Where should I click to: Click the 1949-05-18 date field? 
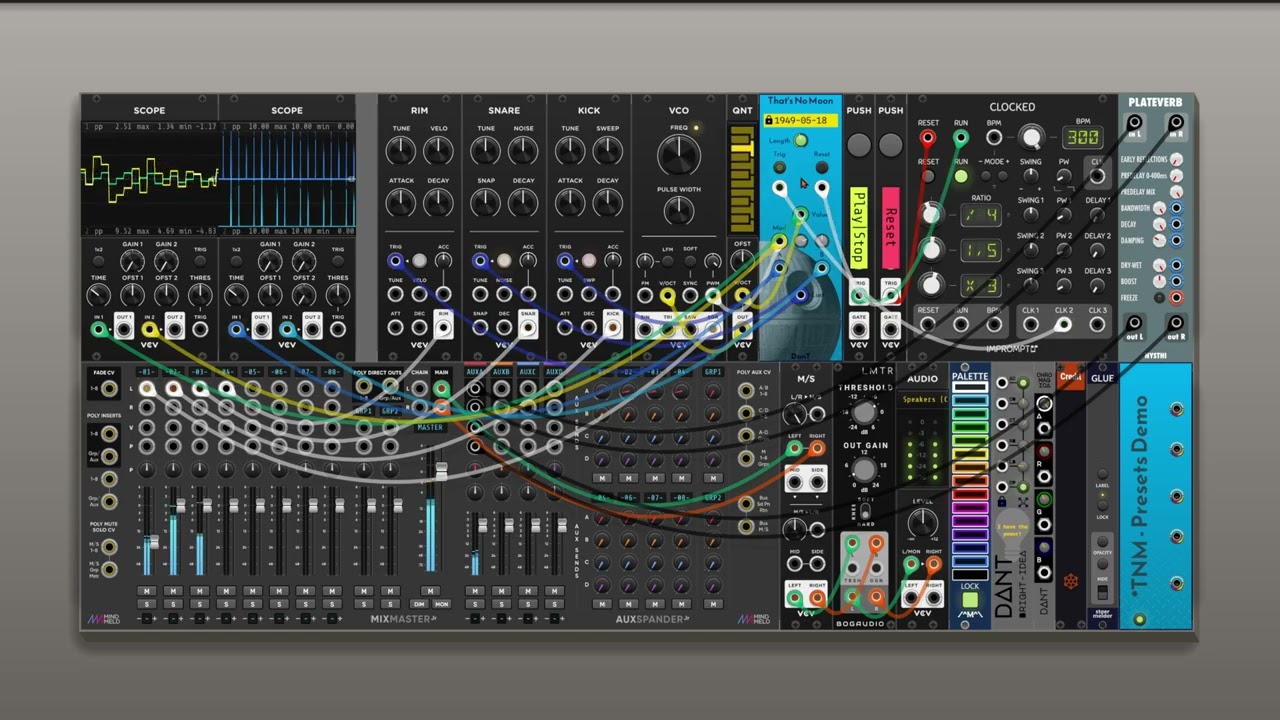(801, 121)
